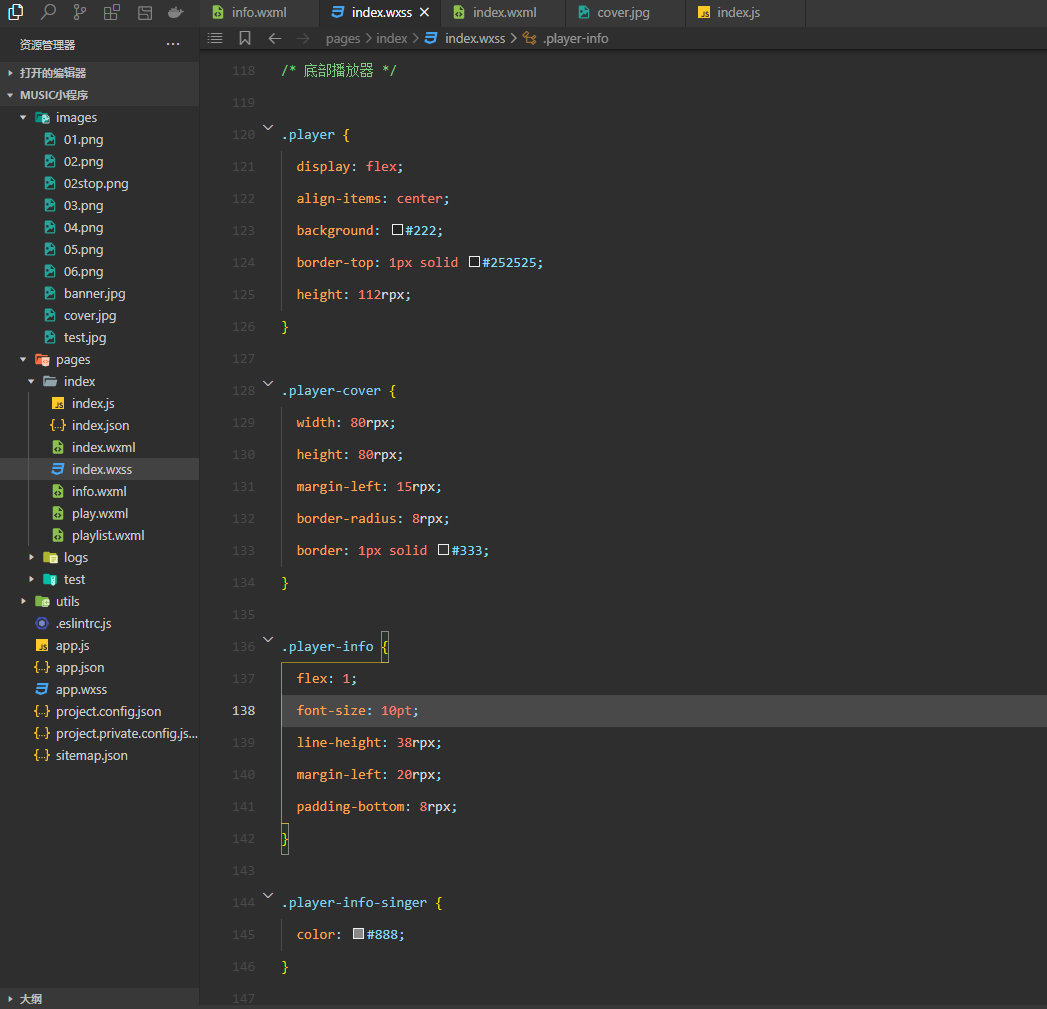The height and width of the screenshot is (1009, 1047).
Task: Switch to the cover.jpg tab
Action: coord(625,13)
